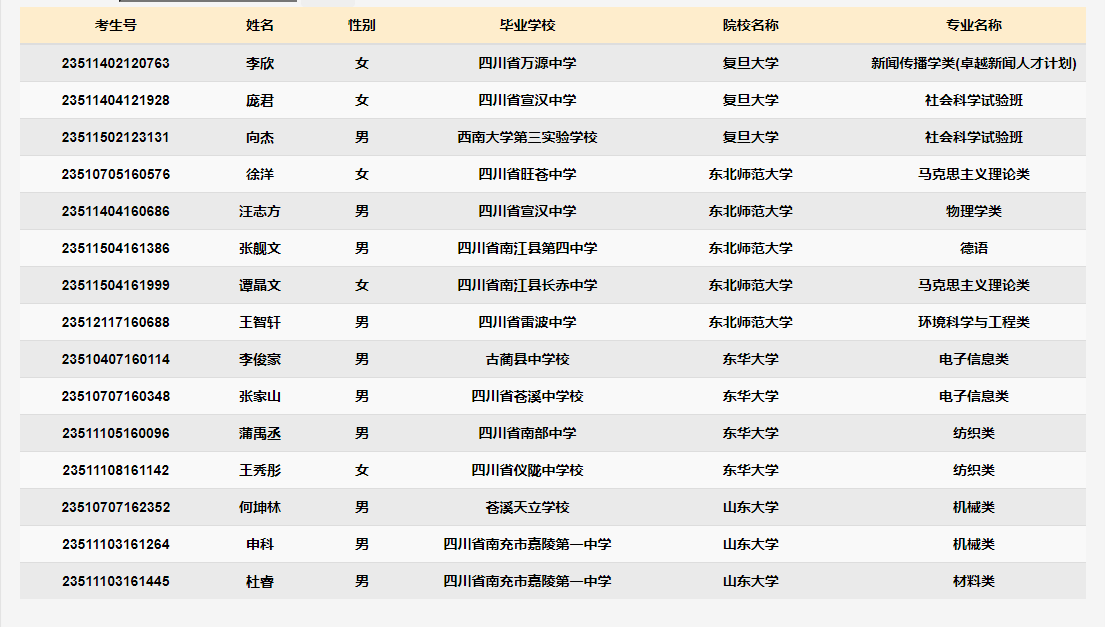Click 东北师范大学 in the 徐洋 row
Viewport: 1105px width, 627px height.
[751, 174]
